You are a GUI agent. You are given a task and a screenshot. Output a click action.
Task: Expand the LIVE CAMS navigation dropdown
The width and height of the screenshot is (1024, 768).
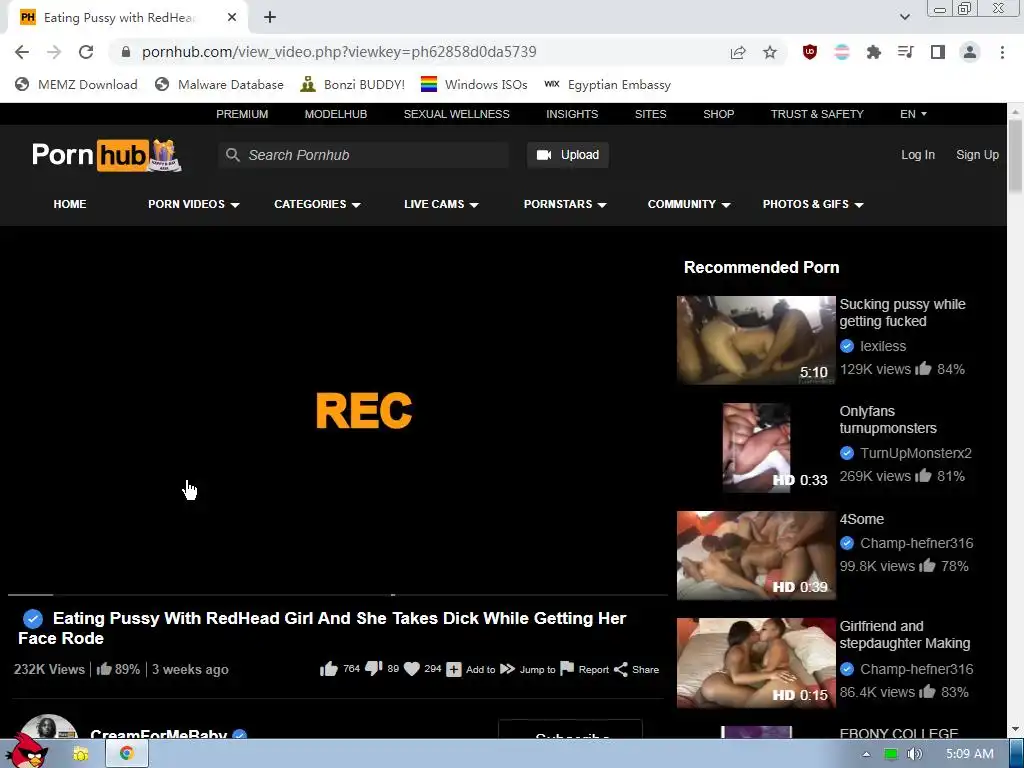pos(441,204)
